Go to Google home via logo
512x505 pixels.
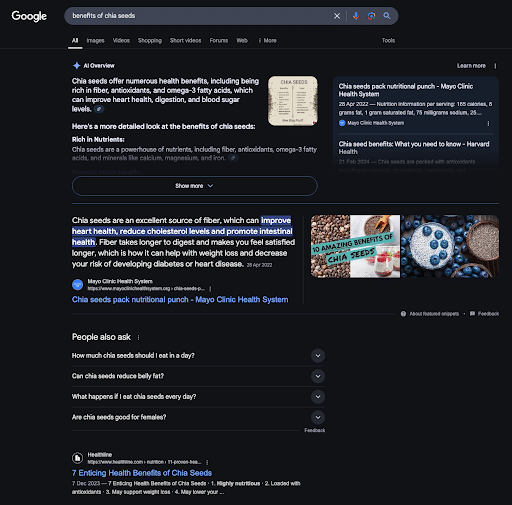tap(29, 16)
